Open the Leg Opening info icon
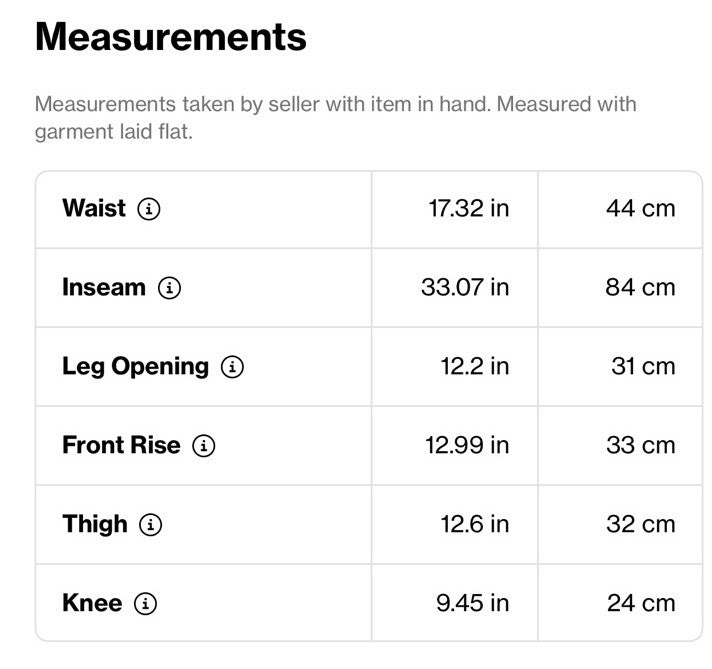This screenshot has height=669, width=712. coord(232,367)
